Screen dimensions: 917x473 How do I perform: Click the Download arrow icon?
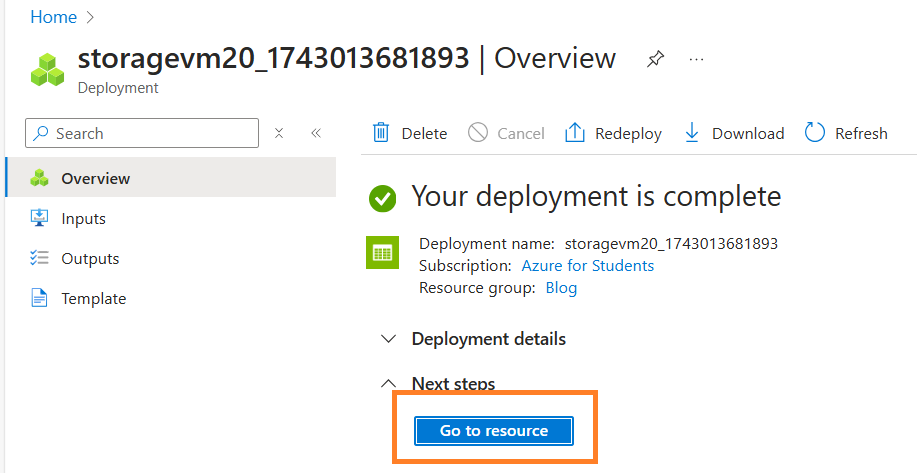692,133
